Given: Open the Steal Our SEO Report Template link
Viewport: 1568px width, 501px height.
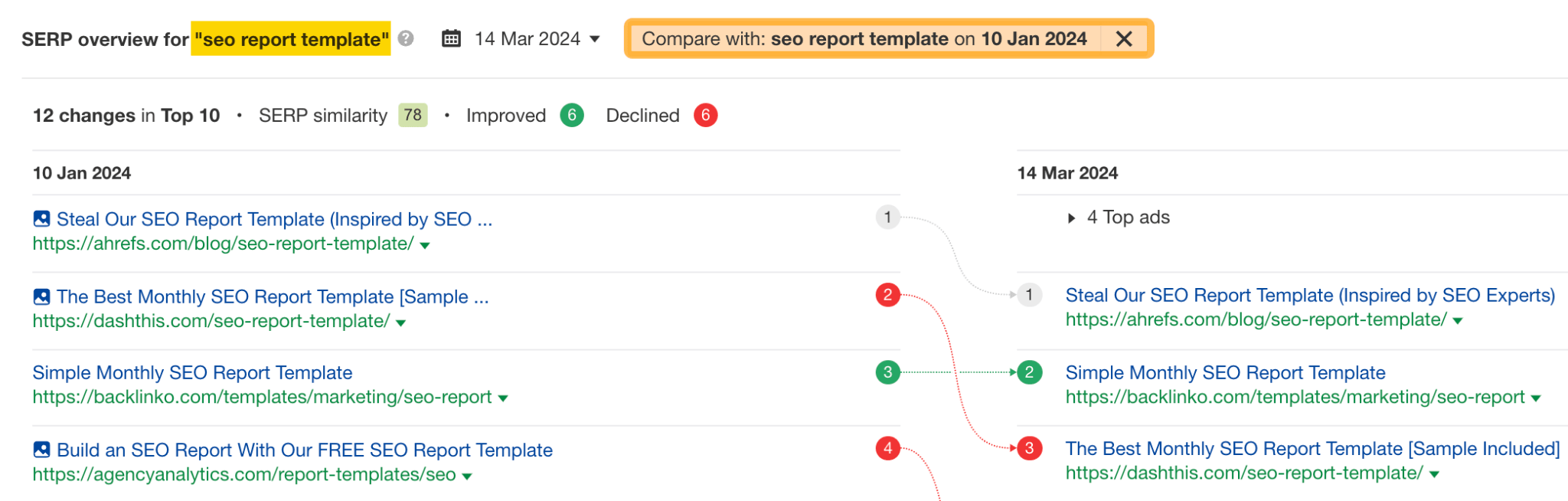Looking at the screenshot, I should pos(274,219).
